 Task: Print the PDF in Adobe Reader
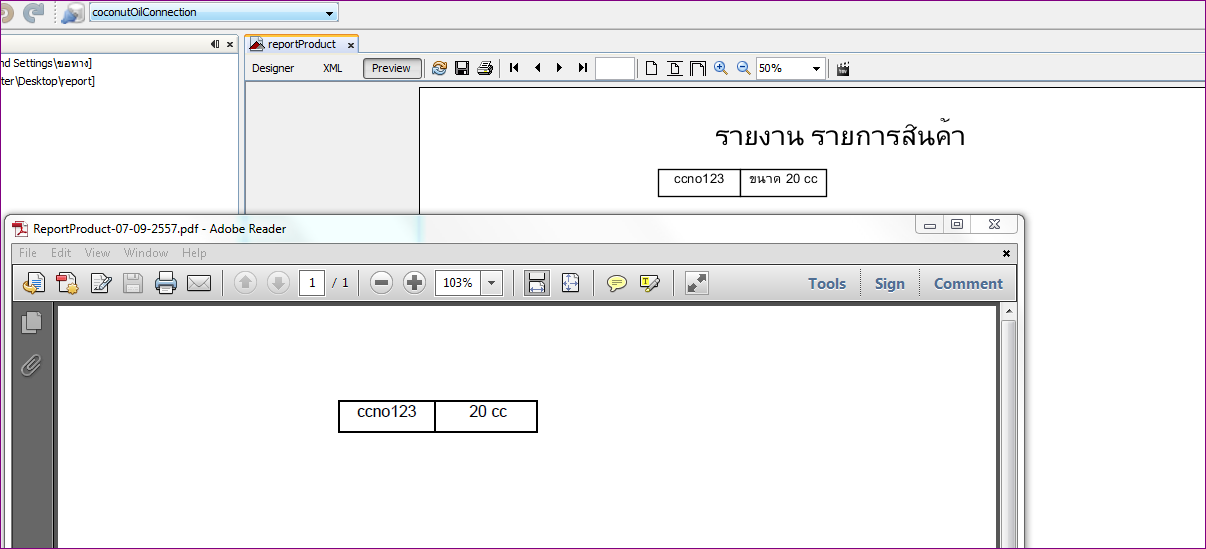pos(166,283)
